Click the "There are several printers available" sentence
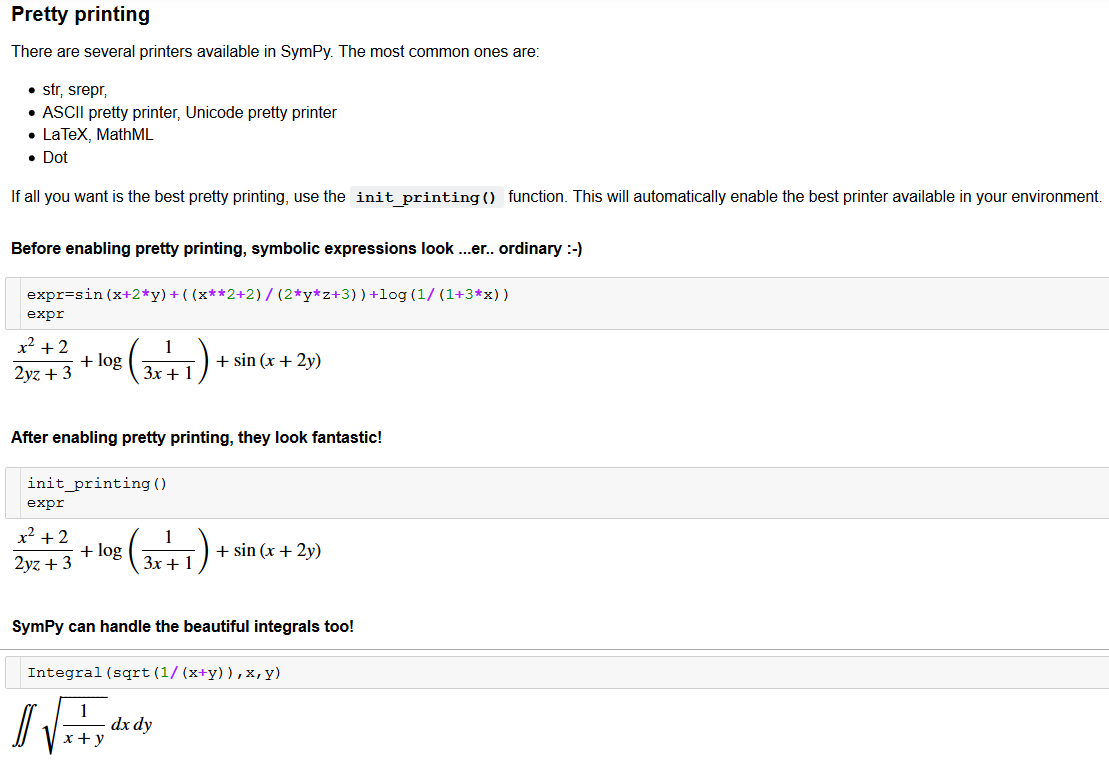1109x762 pixels. [275, 52]
